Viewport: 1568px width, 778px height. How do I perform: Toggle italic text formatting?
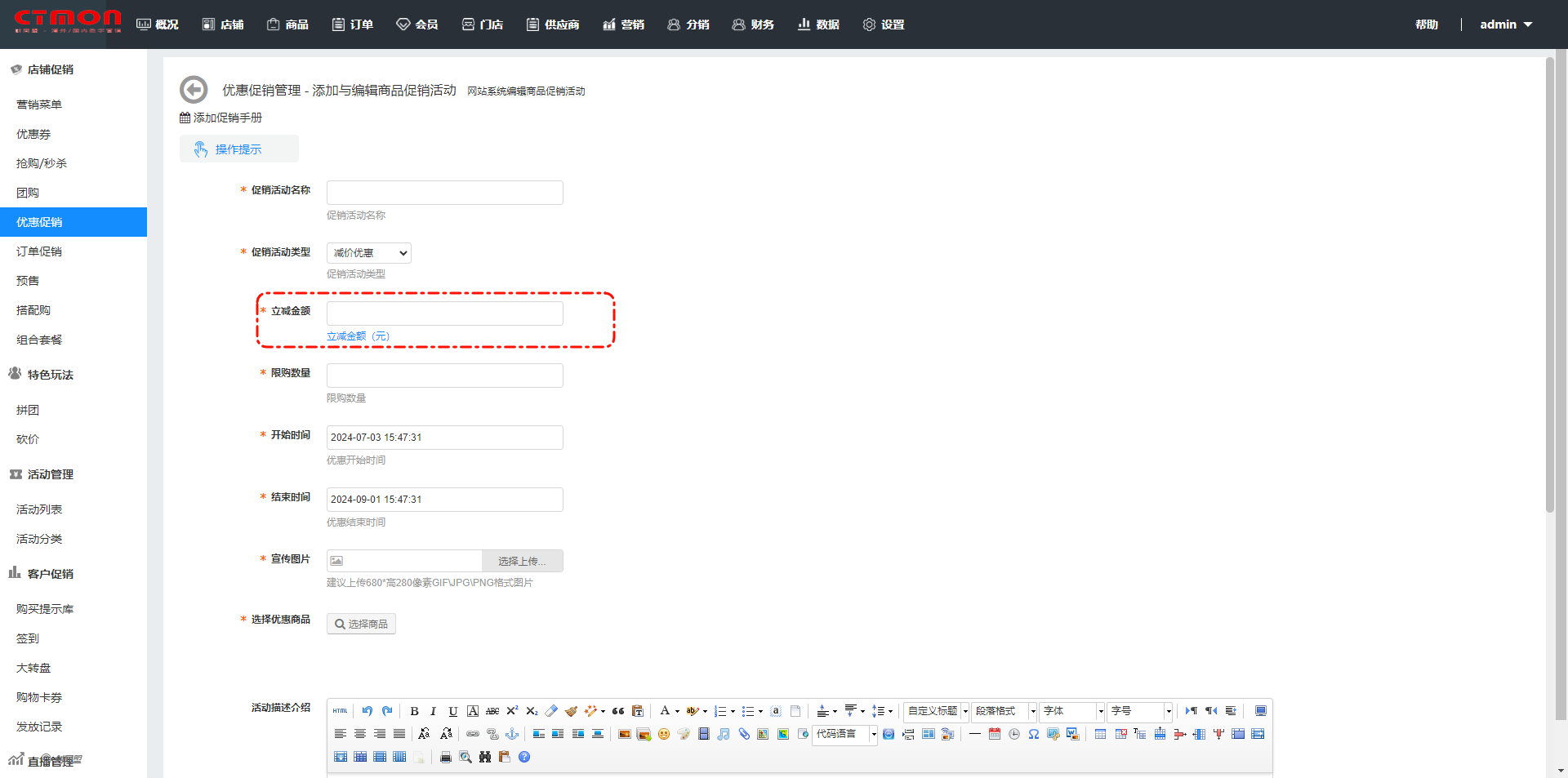coord(434,711)
